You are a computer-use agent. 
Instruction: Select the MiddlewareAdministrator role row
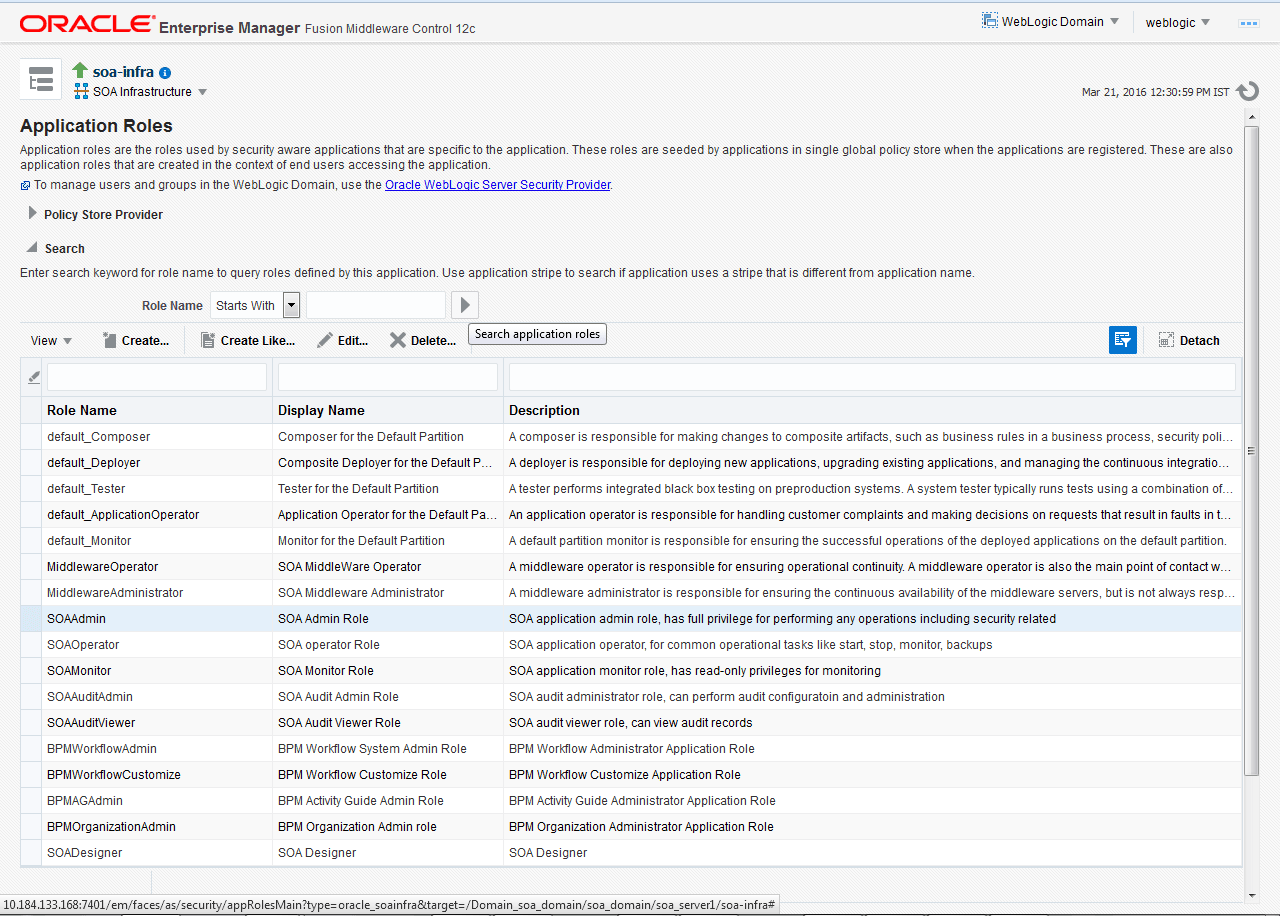click(x=631, y=593)
